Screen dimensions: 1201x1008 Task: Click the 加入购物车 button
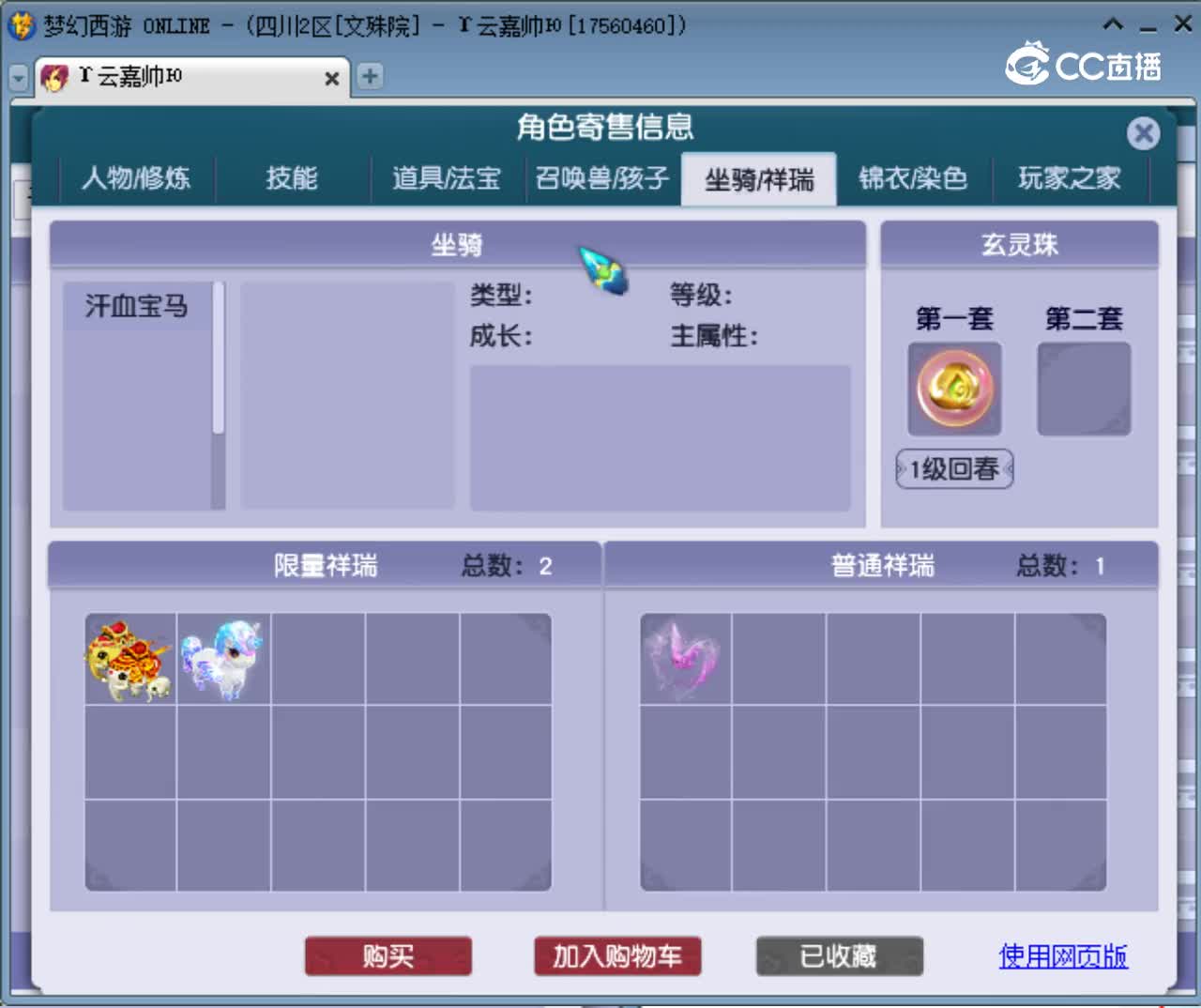tap(617, 956)
